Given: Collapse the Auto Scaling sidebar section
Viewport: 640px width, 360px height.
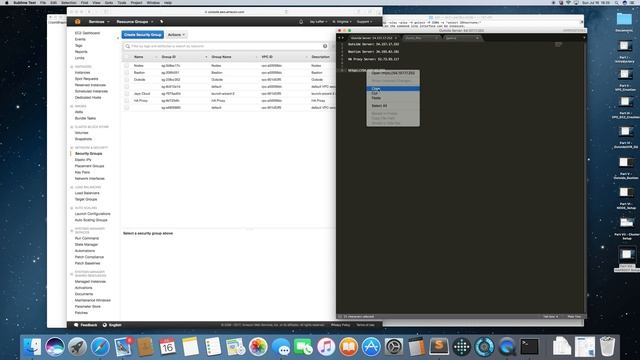Looking at the screenshot, I should tap(72, 208).
